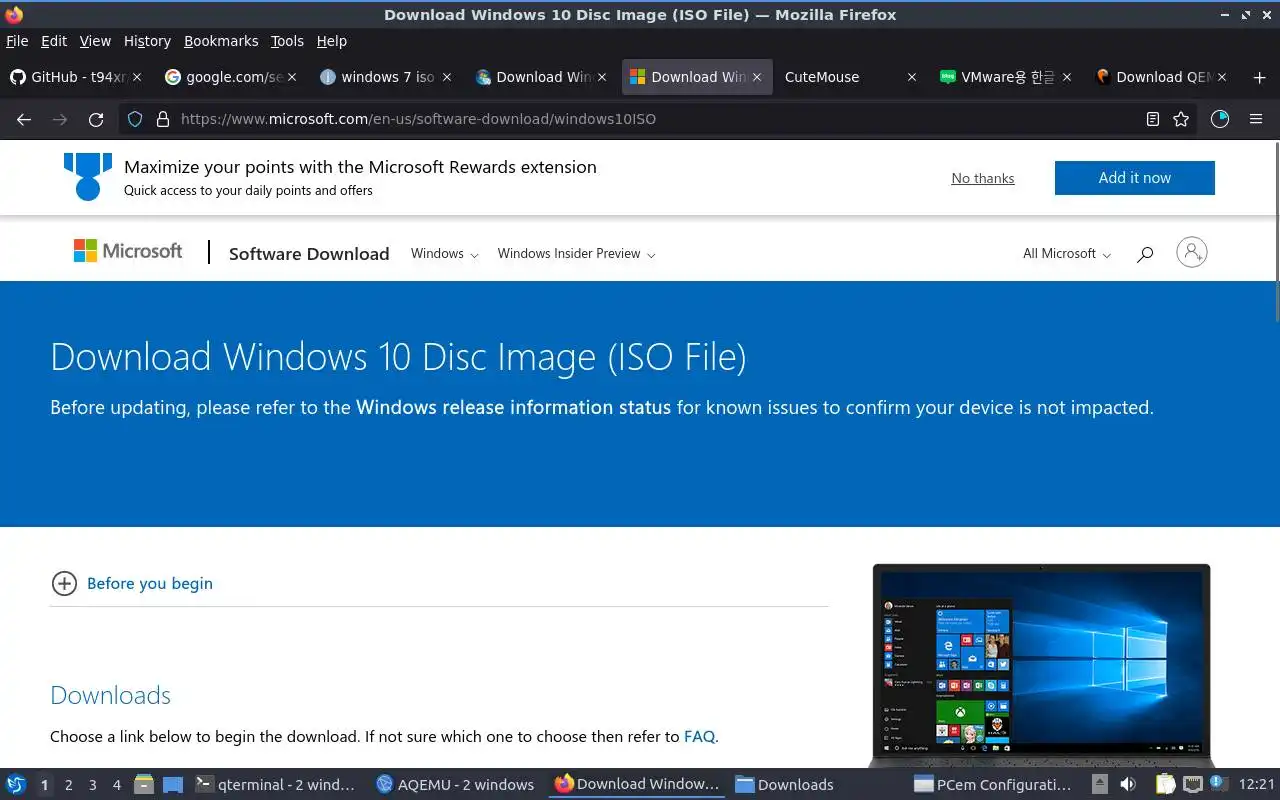The width and height of the screenshot is (1280, 800).
Task: Go back to the previous page
Action: pyautogui.click(x=24, y=119)
